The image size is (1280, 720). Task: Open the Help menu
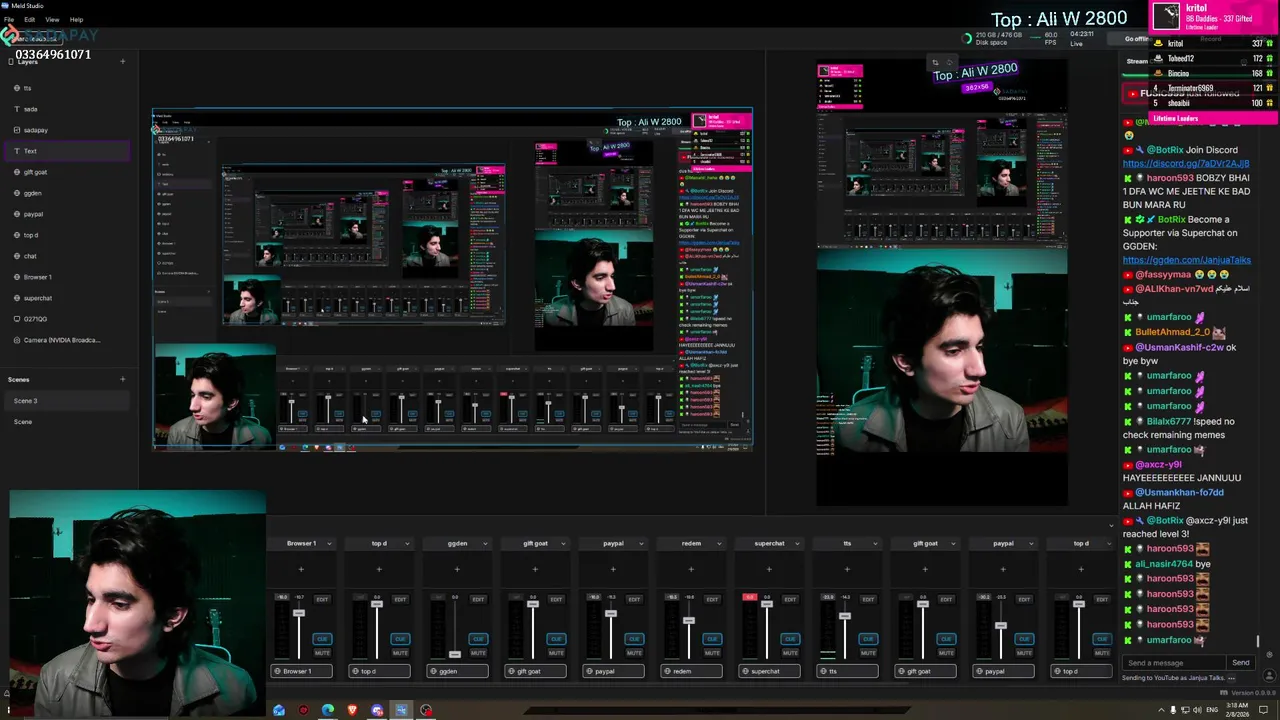pos(76,19)
